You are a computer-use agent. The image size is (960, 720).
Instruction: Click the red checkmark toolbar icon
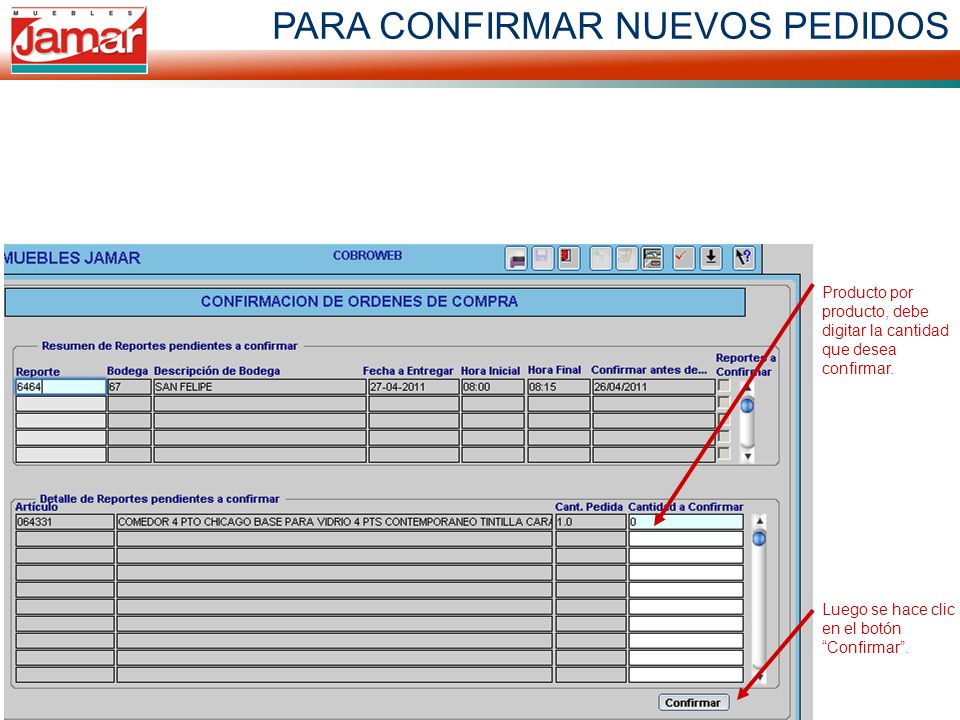click(683, 258)
